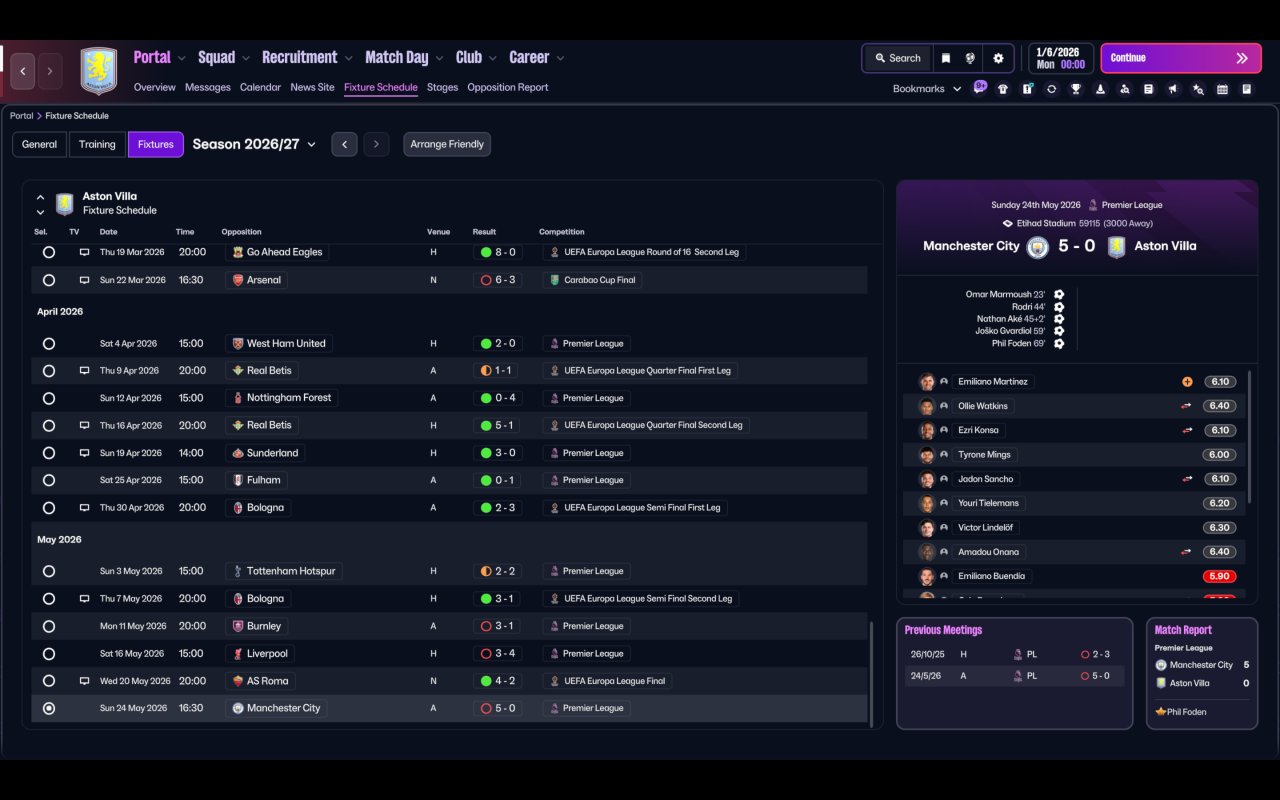
Task: Open the world globe icon beside Search
Action: point(970,58)
